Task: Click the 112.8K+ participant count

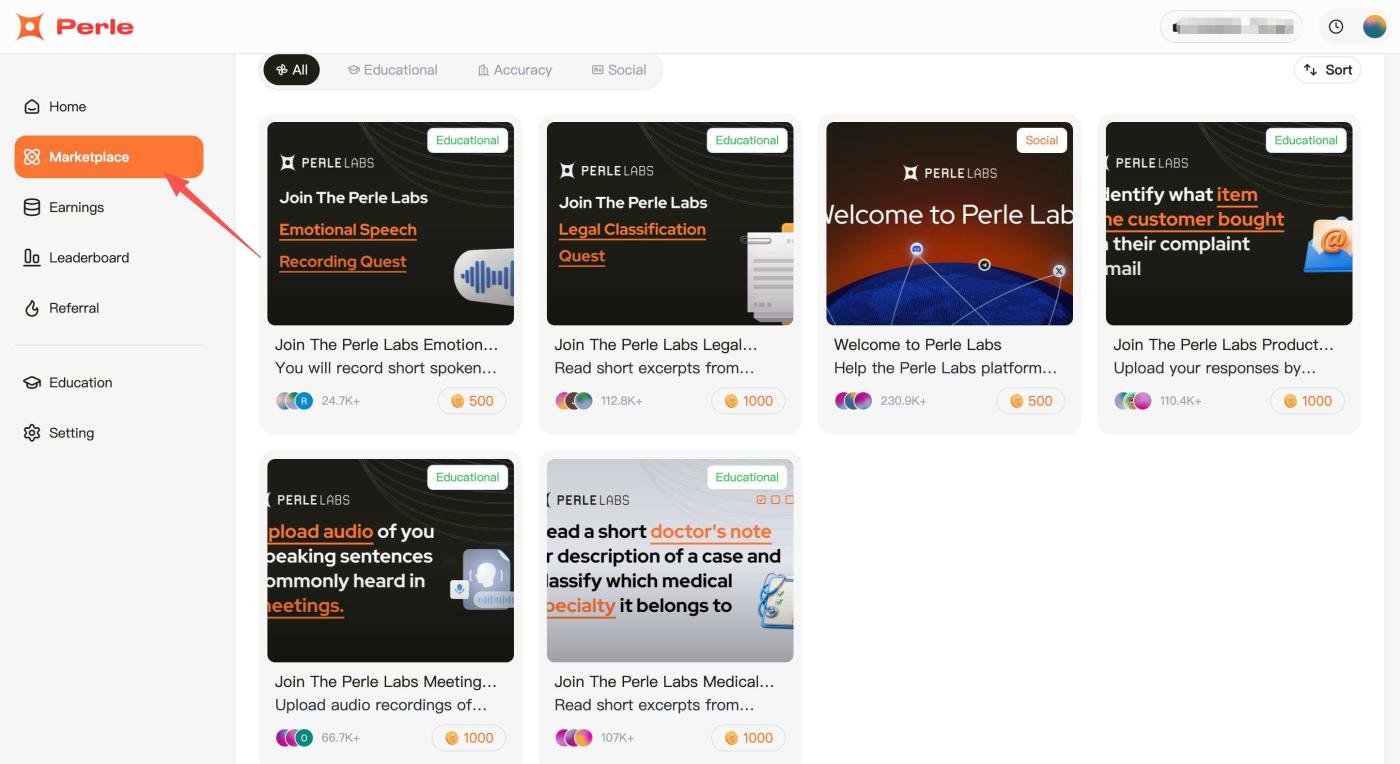Action: [x=622, y=401]
